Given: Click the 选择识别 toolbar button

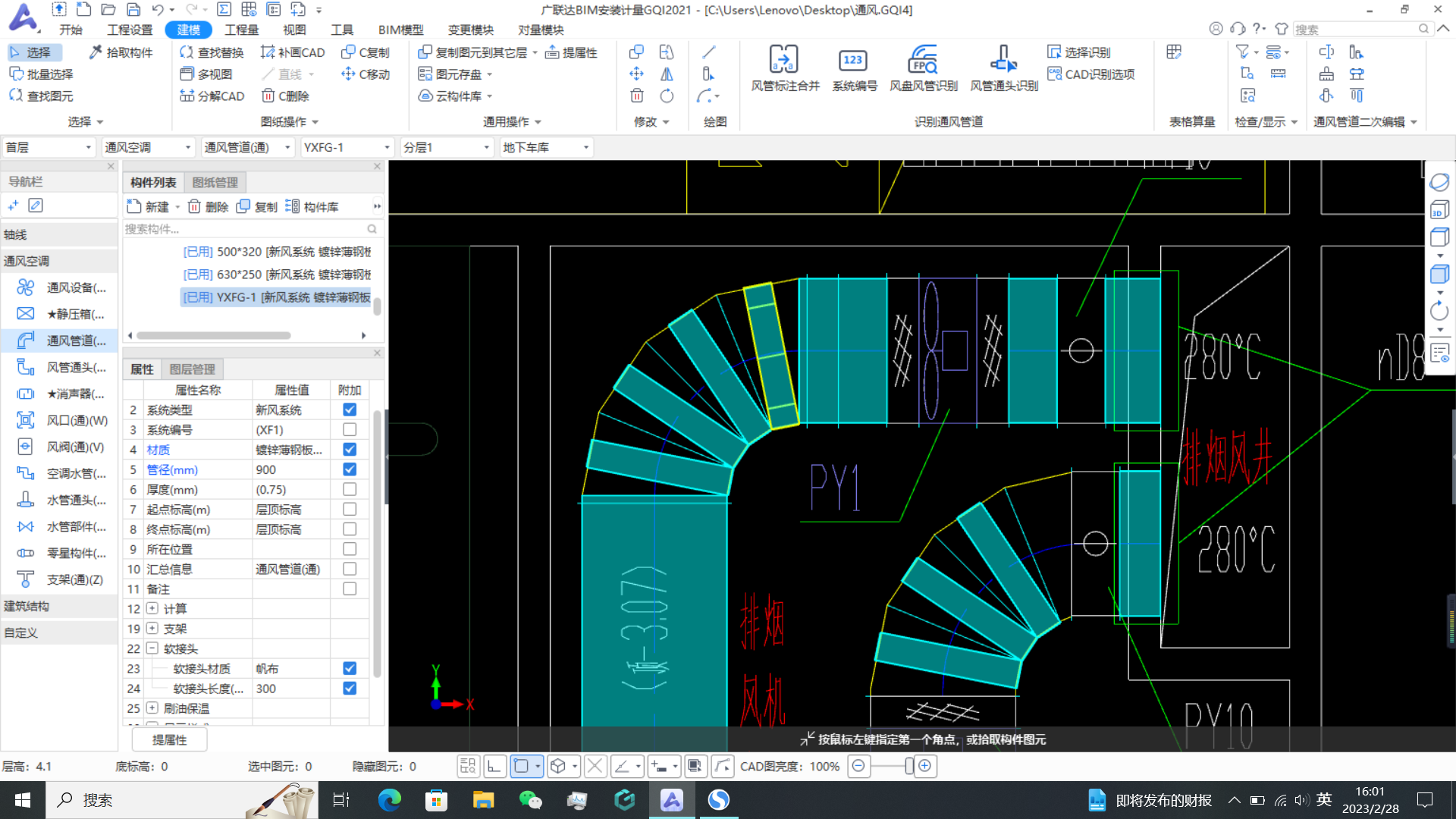Looking at the screenshot, I should tap(1078, 52).
